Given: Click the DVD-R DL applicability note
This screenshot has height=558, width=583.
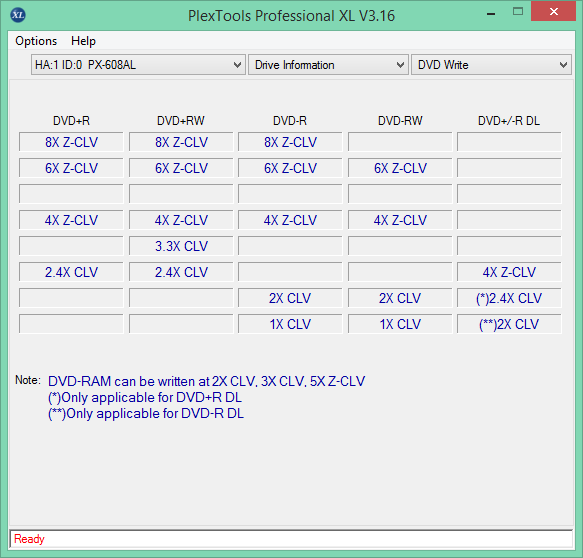Looking at the screenshot, I should click(x=146, y=413).
